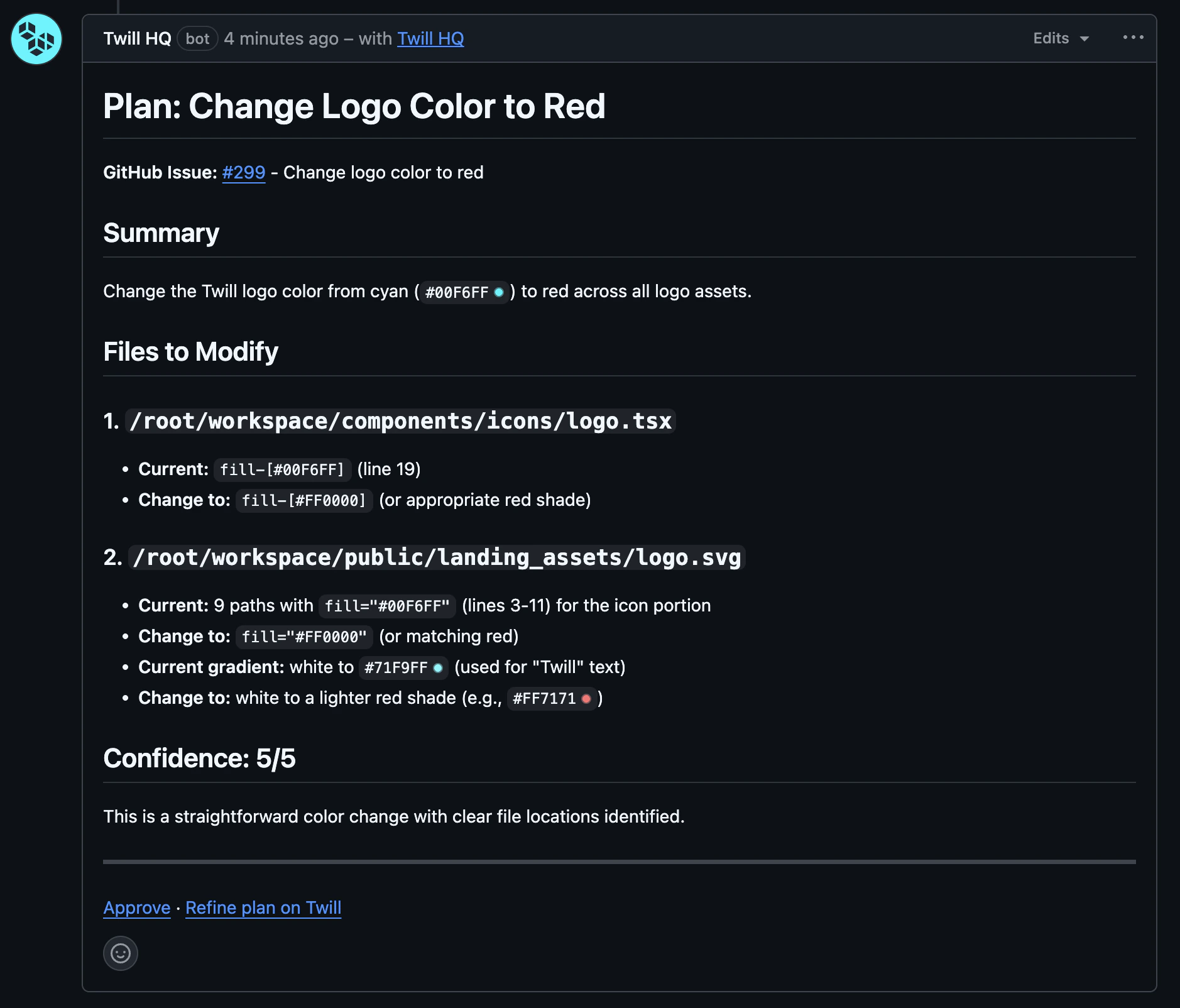Click the bot badge label
This screenshot has width=1180, height=1008.
coord(197,38)
